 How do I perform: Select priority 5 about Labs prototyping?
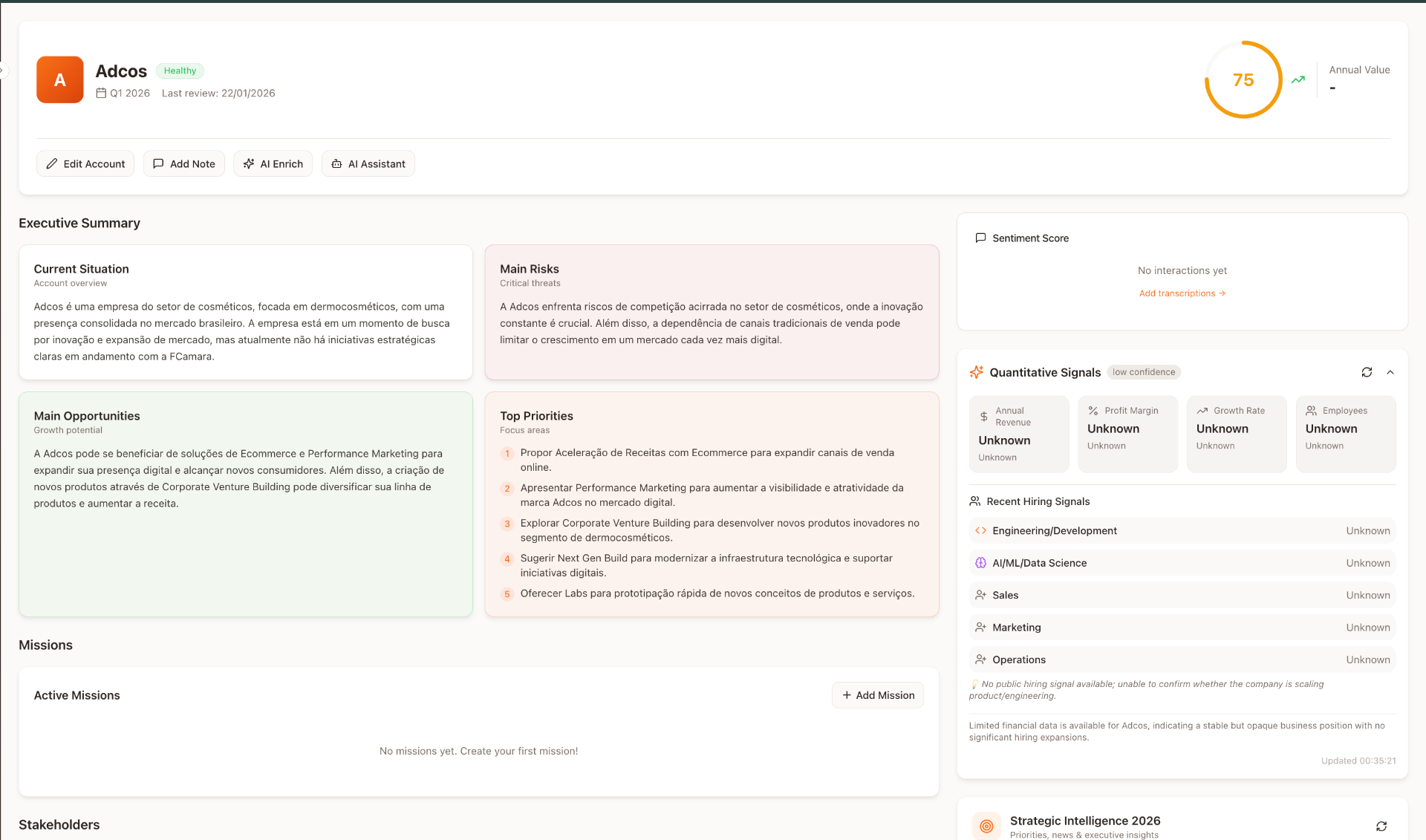(x=711, y=593)
